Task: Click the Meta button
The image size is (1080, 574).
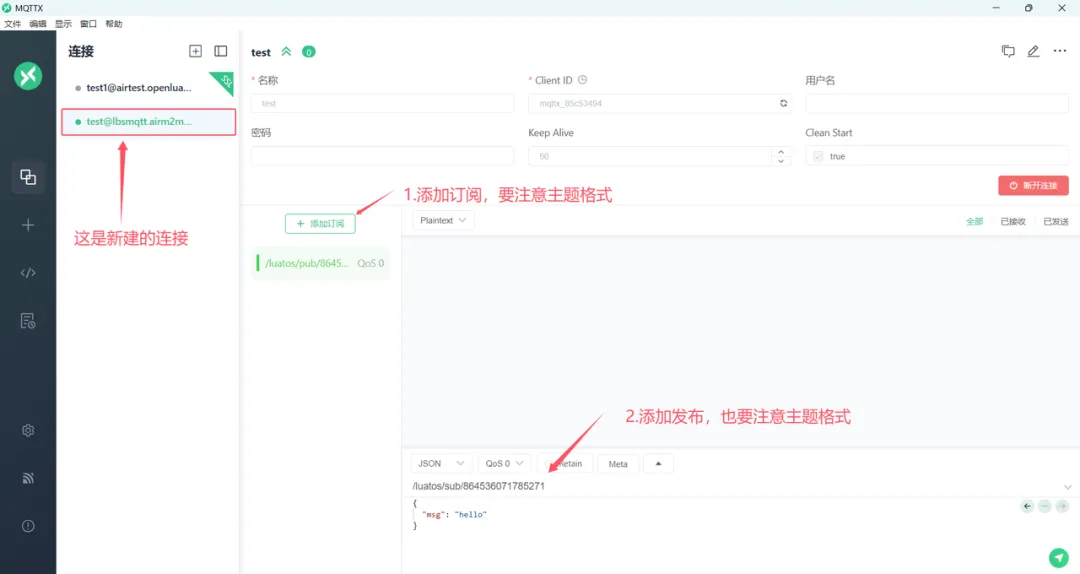Action: pyautogui.click(x=618, y=464)
